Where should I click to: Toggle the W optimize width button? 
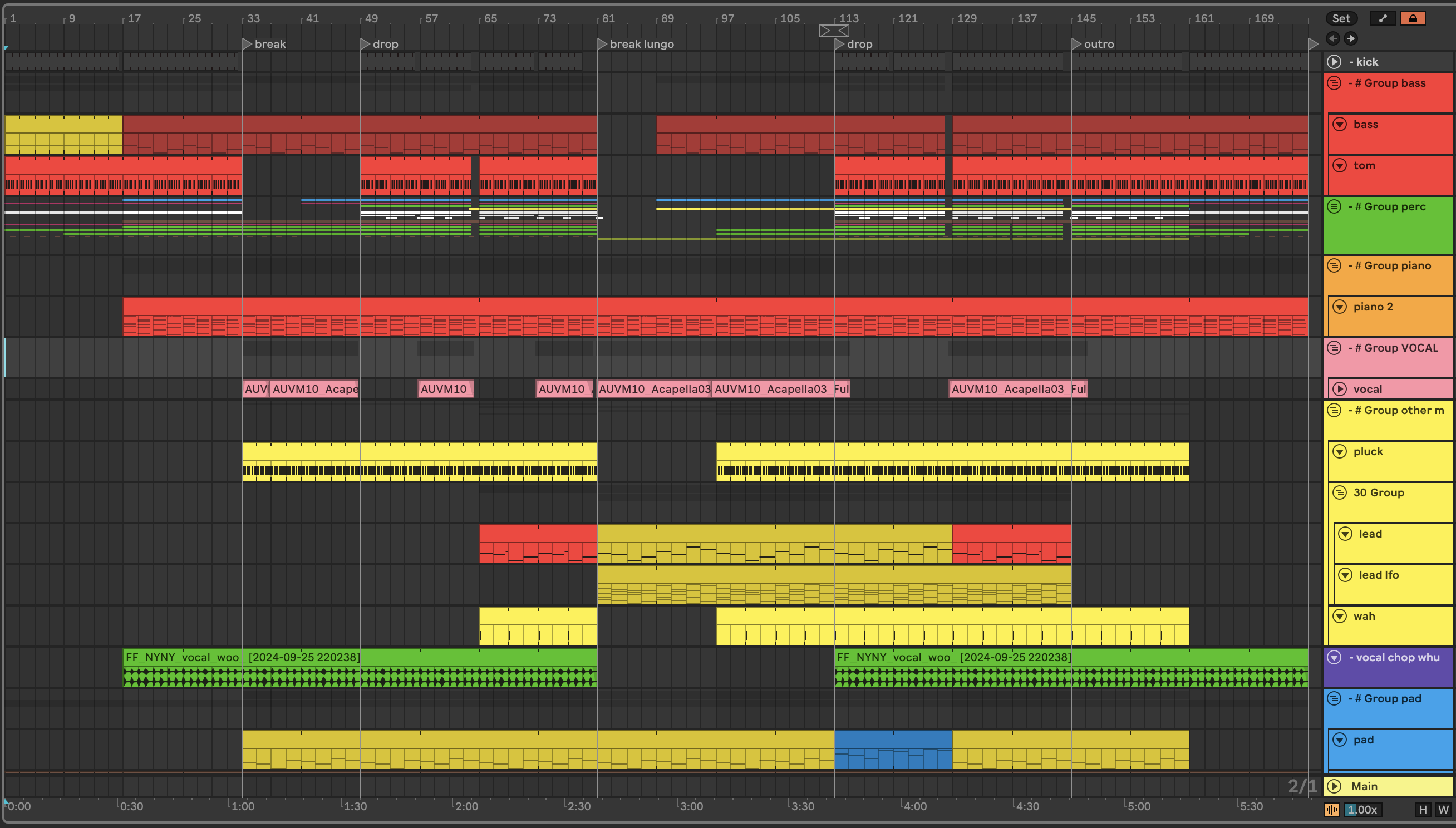[x=1444, y=809]
